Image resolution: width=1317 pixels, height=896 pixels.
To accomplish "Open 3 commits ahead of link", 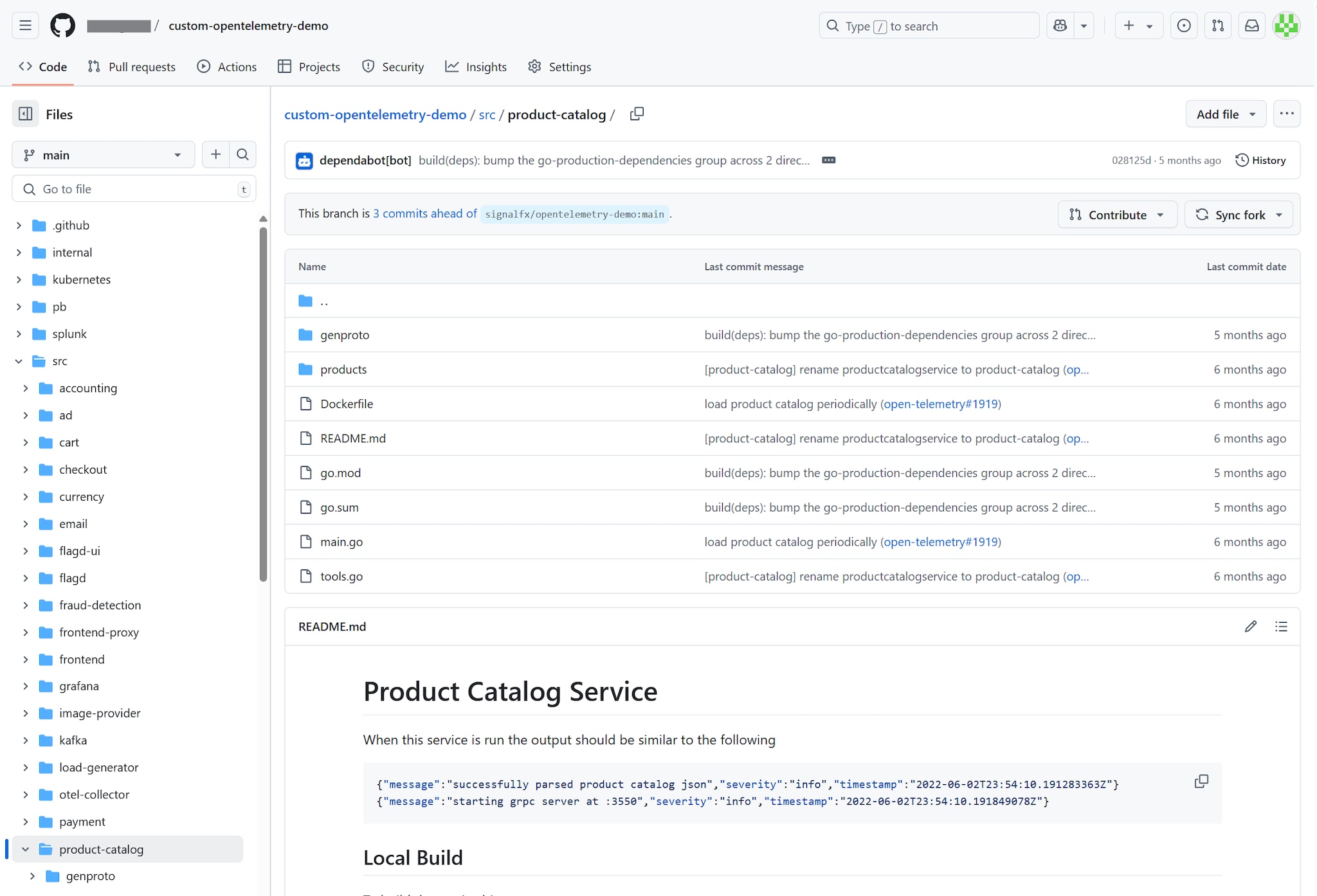I will (425, 213).
